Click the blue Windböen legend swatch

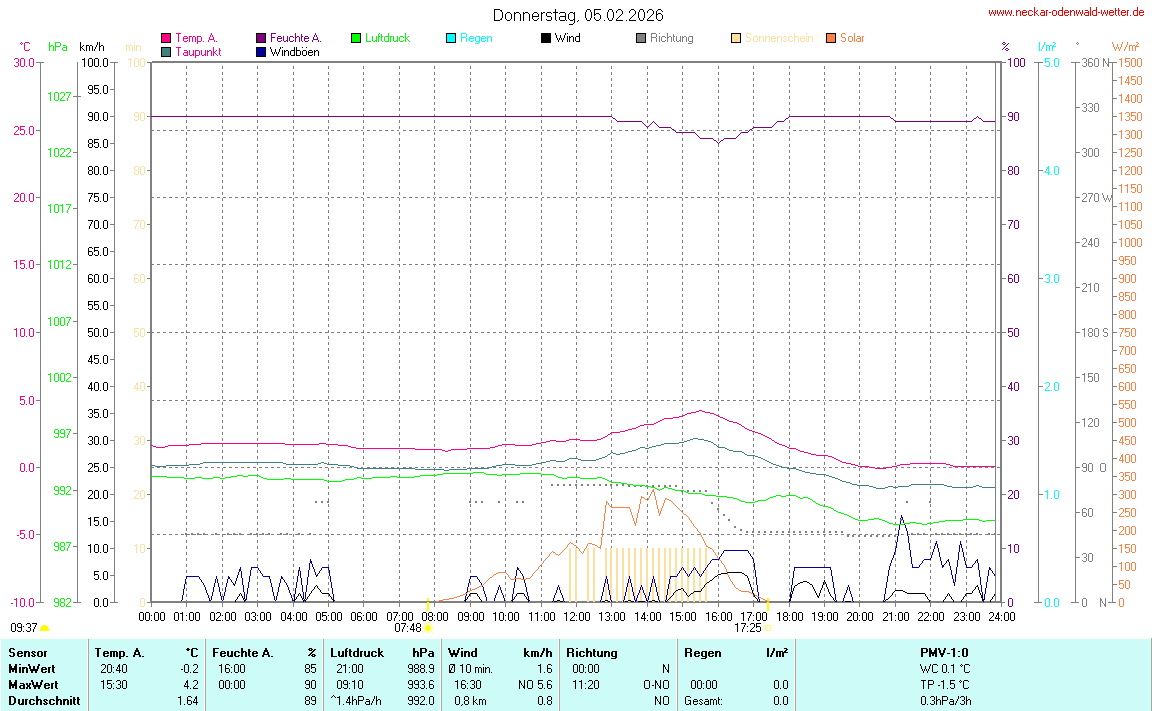point(261,52)
